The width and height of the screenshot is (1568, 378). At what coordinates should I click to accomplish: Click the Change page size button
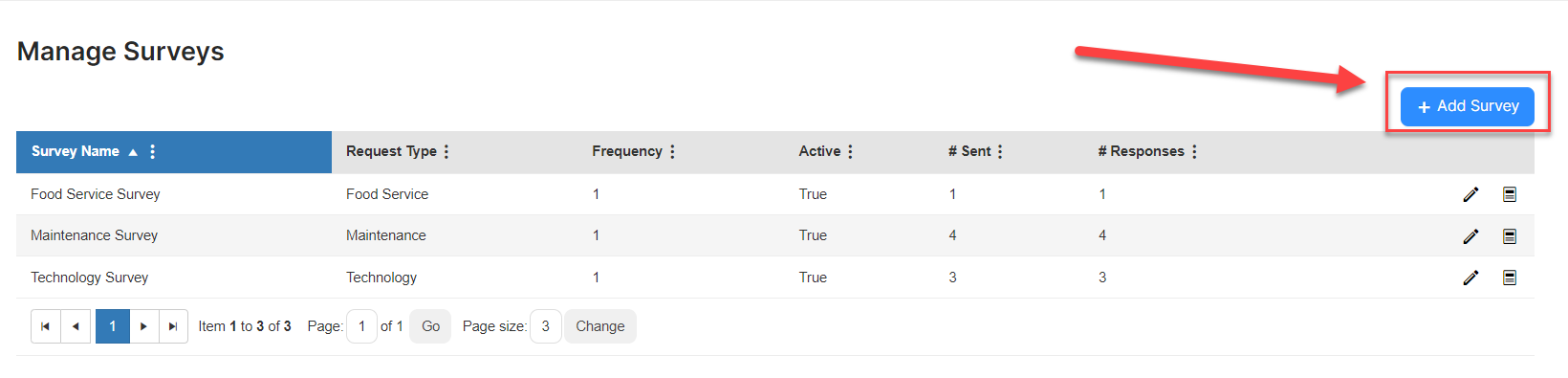600,326
